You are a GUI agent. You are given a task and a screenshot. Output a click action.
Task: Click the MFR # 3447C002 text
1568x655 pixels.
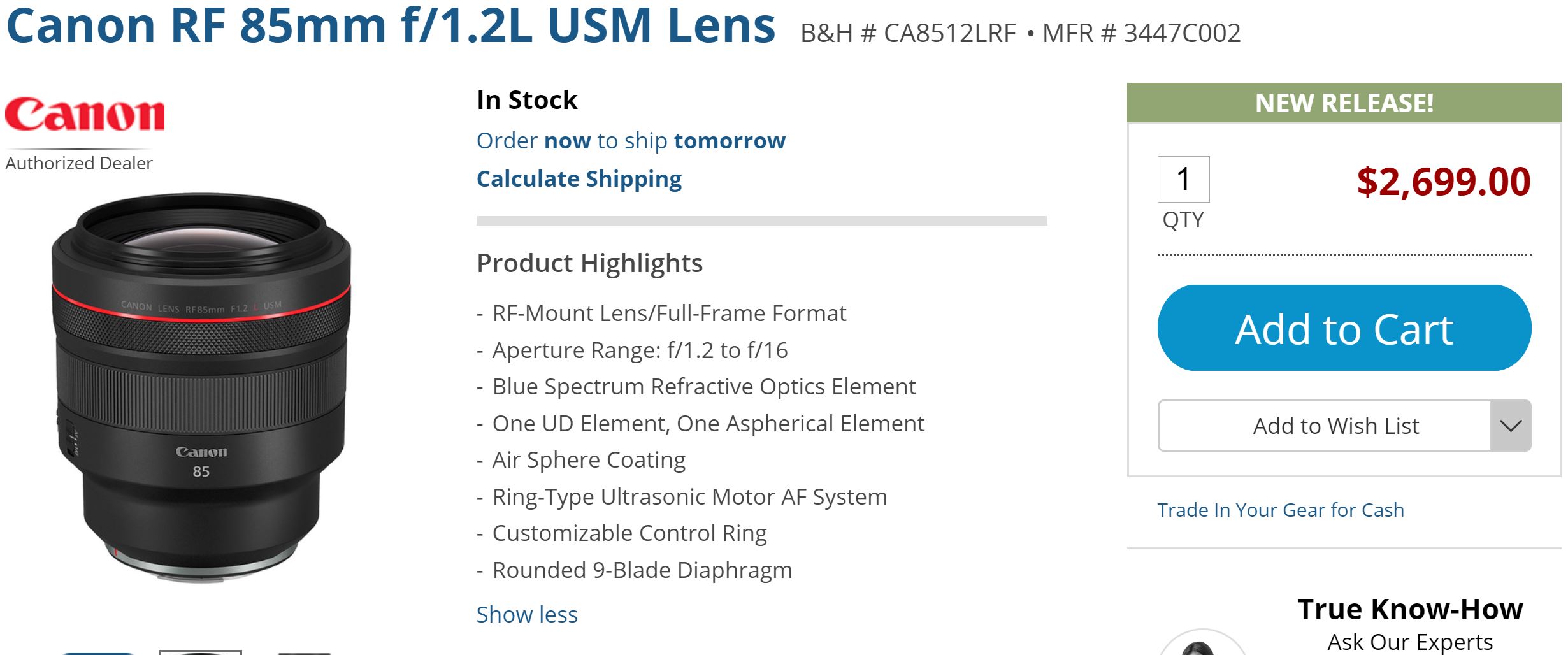[x=1141, y=33]
